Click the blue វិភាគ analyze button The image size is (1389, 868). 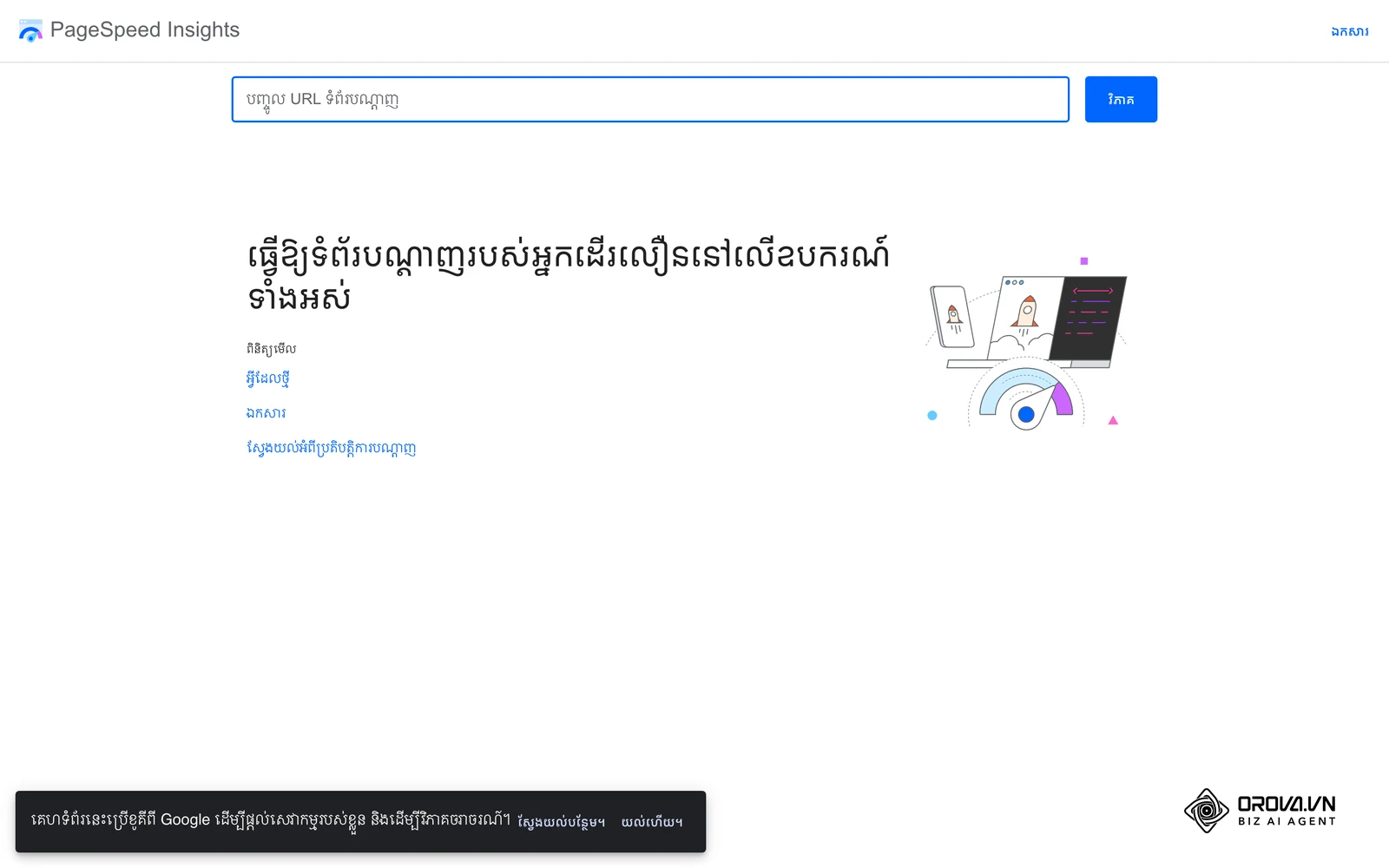pyautogui.click(x=1121, y=99)
